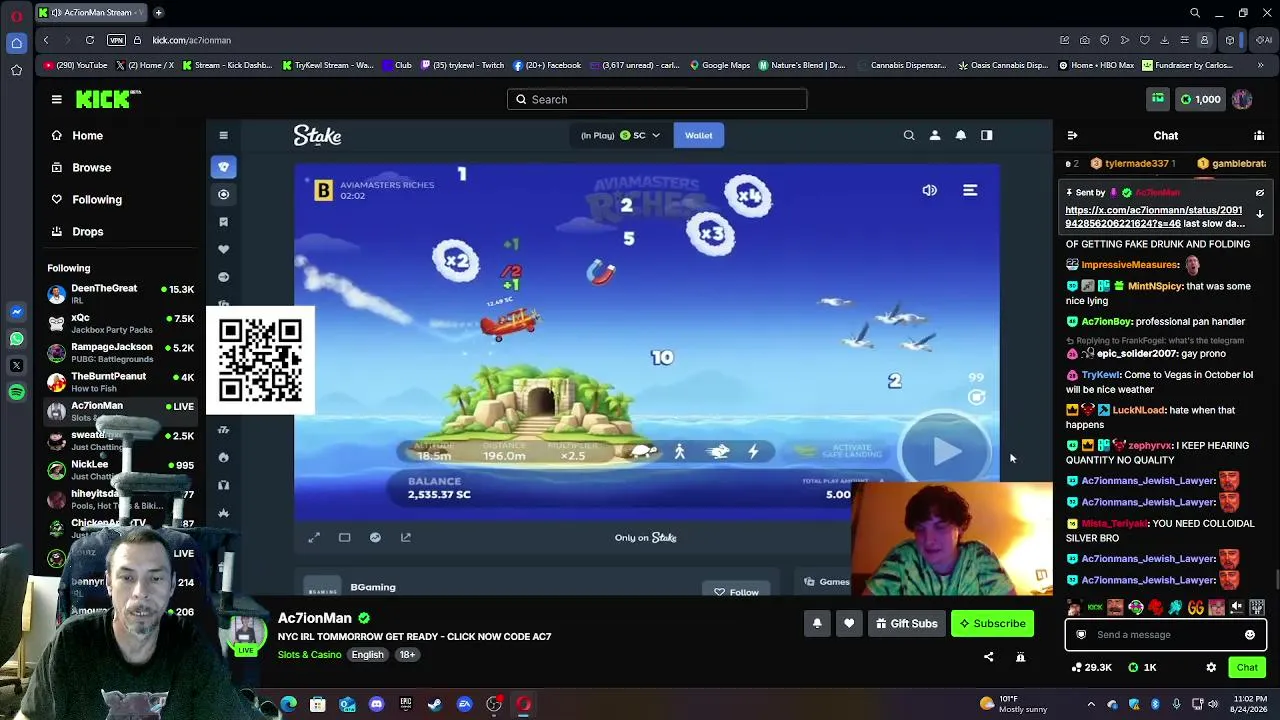Open the Home • HBO Max bookmark
This screenshot has height=720, width=1280.
1096,65
